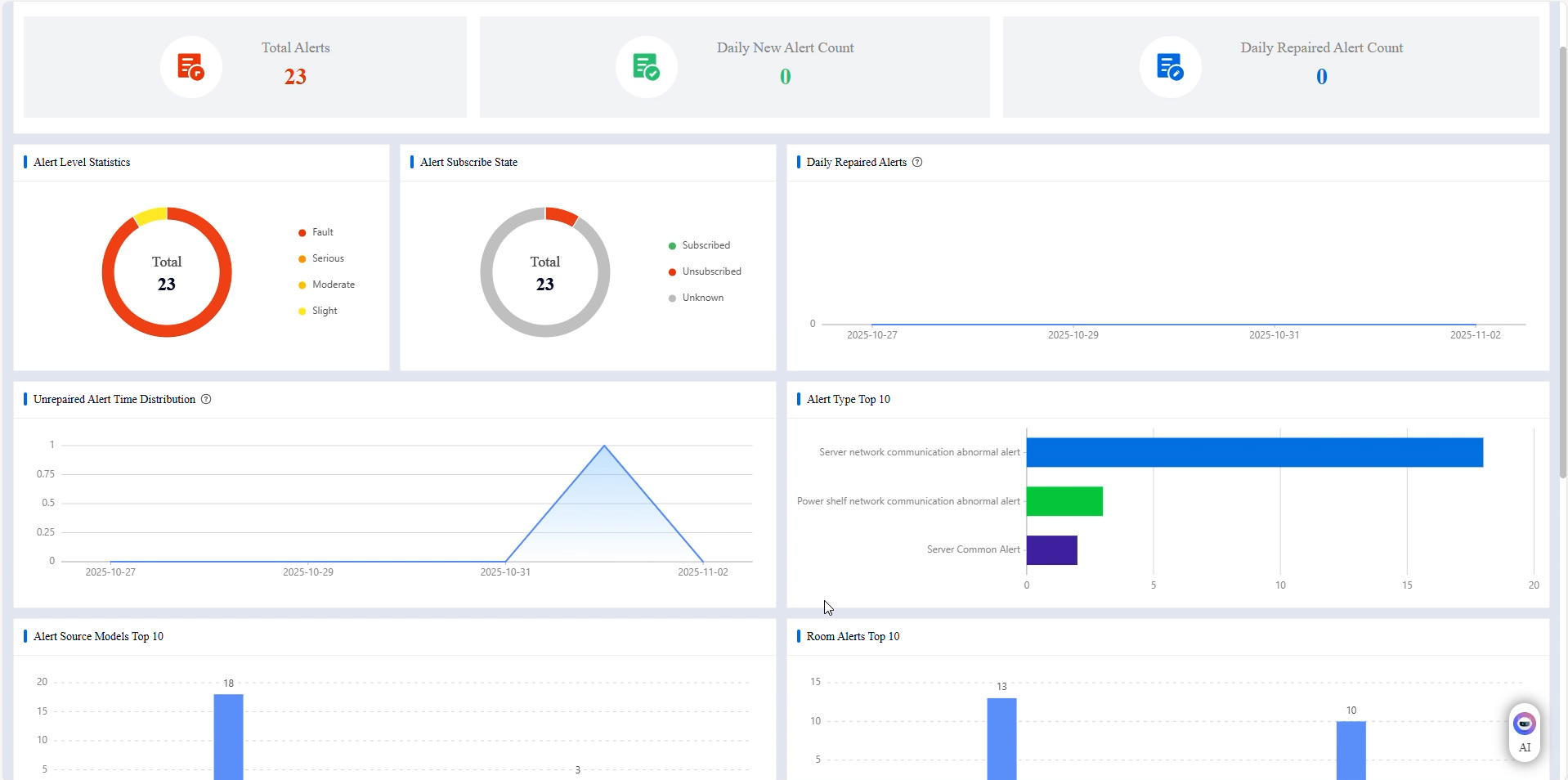
Task: Click the purple Server Common Alert bar
Action: (x=1051, y=550)
